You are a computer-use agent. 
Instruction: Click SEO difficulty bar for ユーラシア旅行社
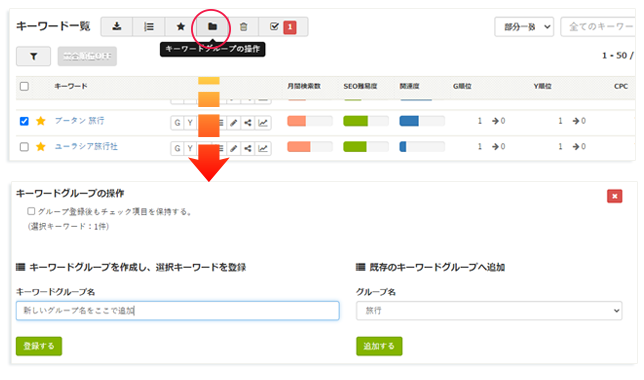click(366, 146)
